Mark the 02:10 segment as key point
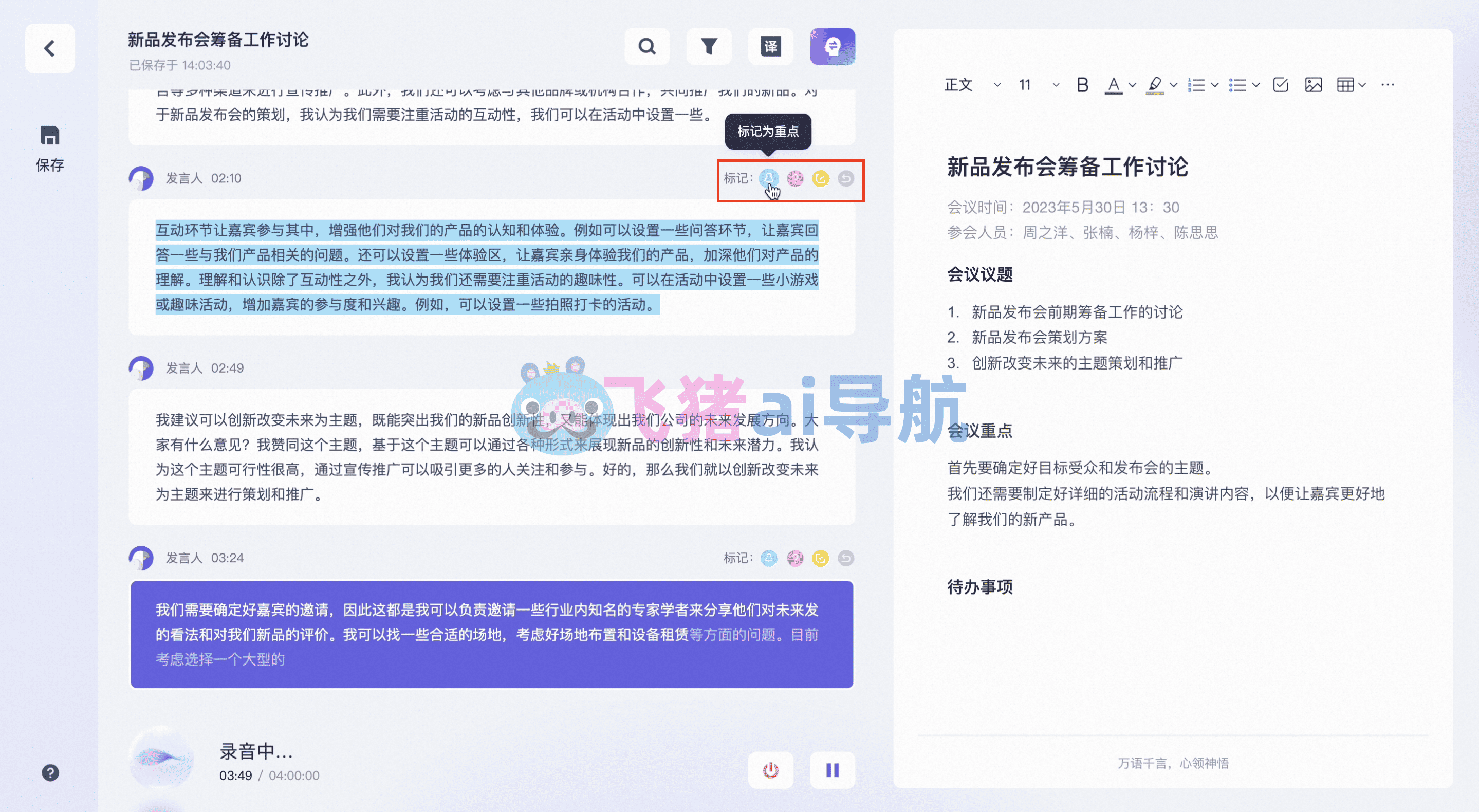The height and width of the screenshot is (812, 1479). tap(769, 179)
